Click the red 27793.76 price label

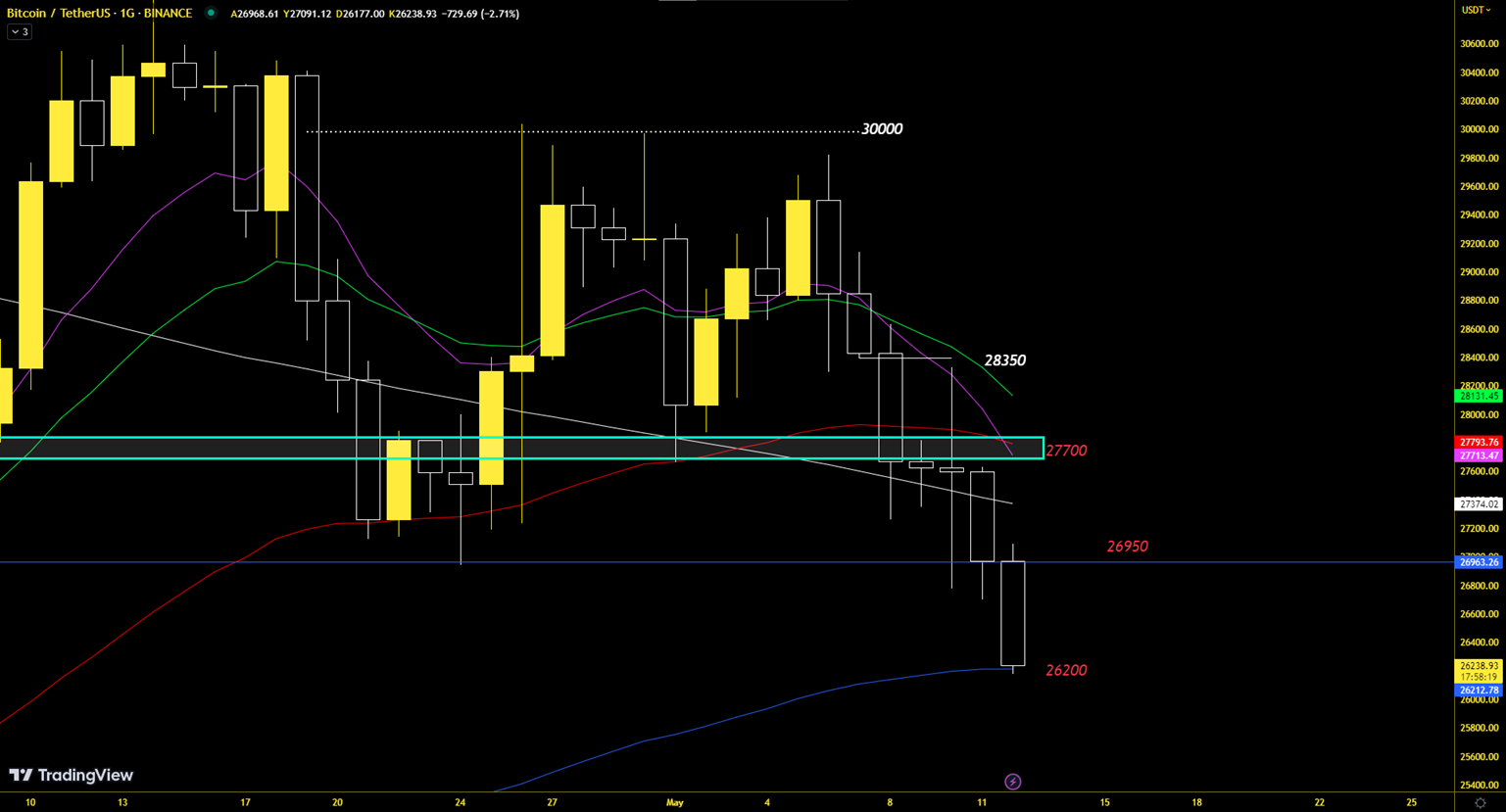coord(1479,443)
